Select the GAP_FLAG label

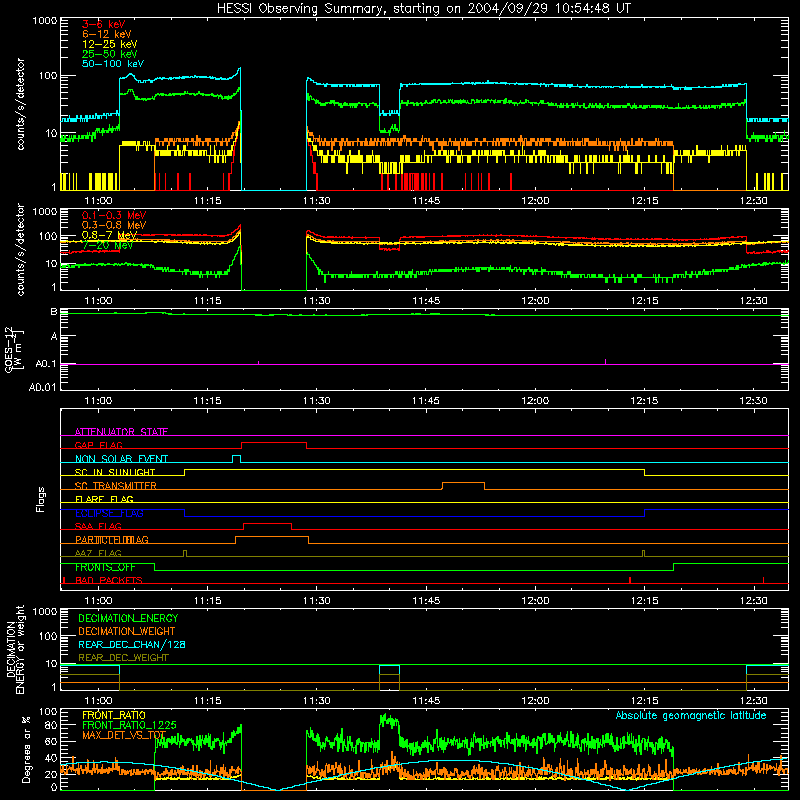coord(98,445)
